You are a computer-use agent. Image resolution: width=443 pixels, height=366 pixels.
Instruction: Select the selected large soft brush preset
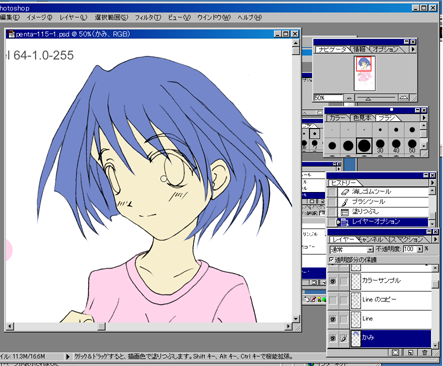tap(364, 146)
